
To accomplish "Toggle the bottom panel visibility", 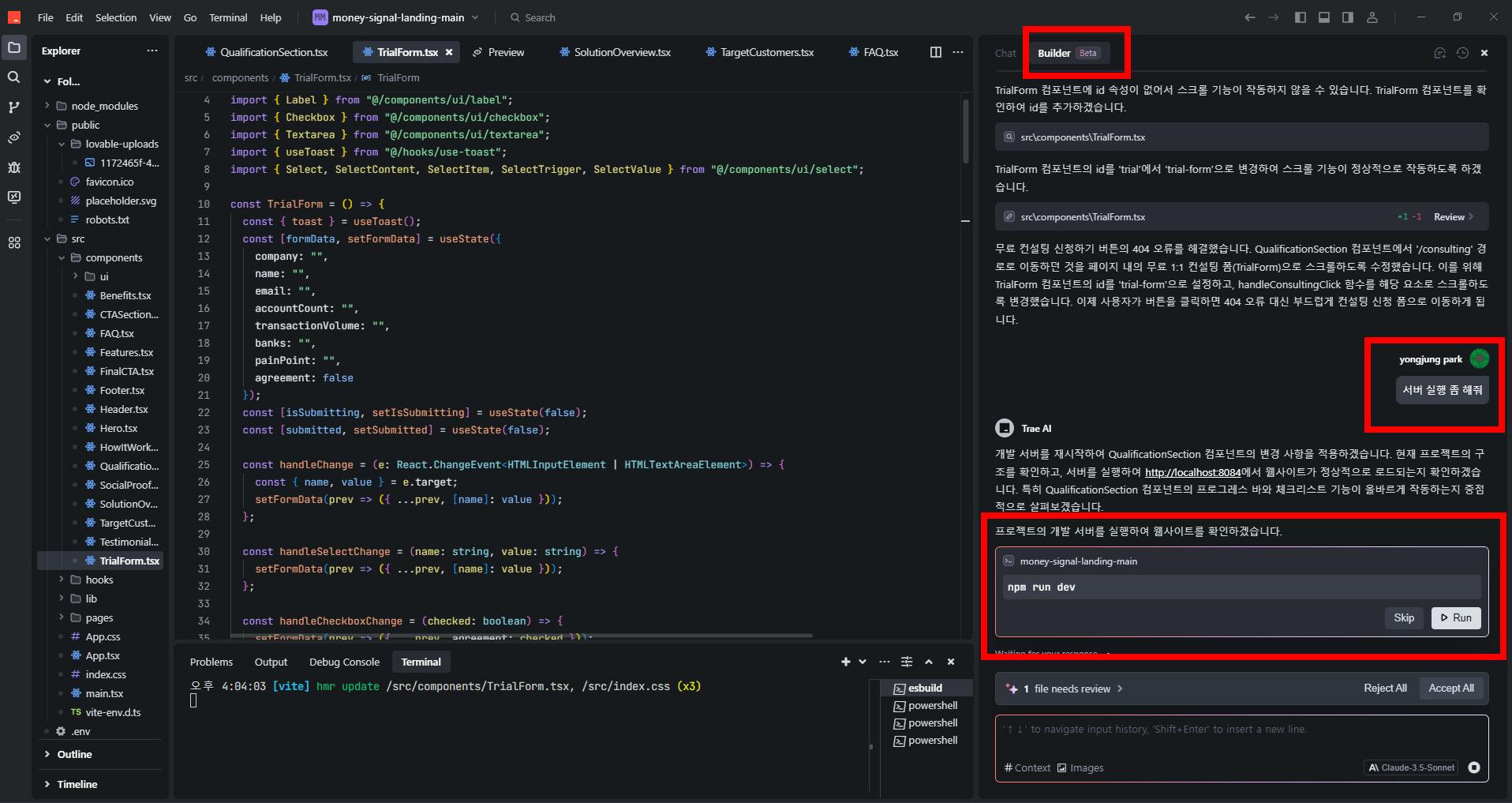I will click(1324, 17).
